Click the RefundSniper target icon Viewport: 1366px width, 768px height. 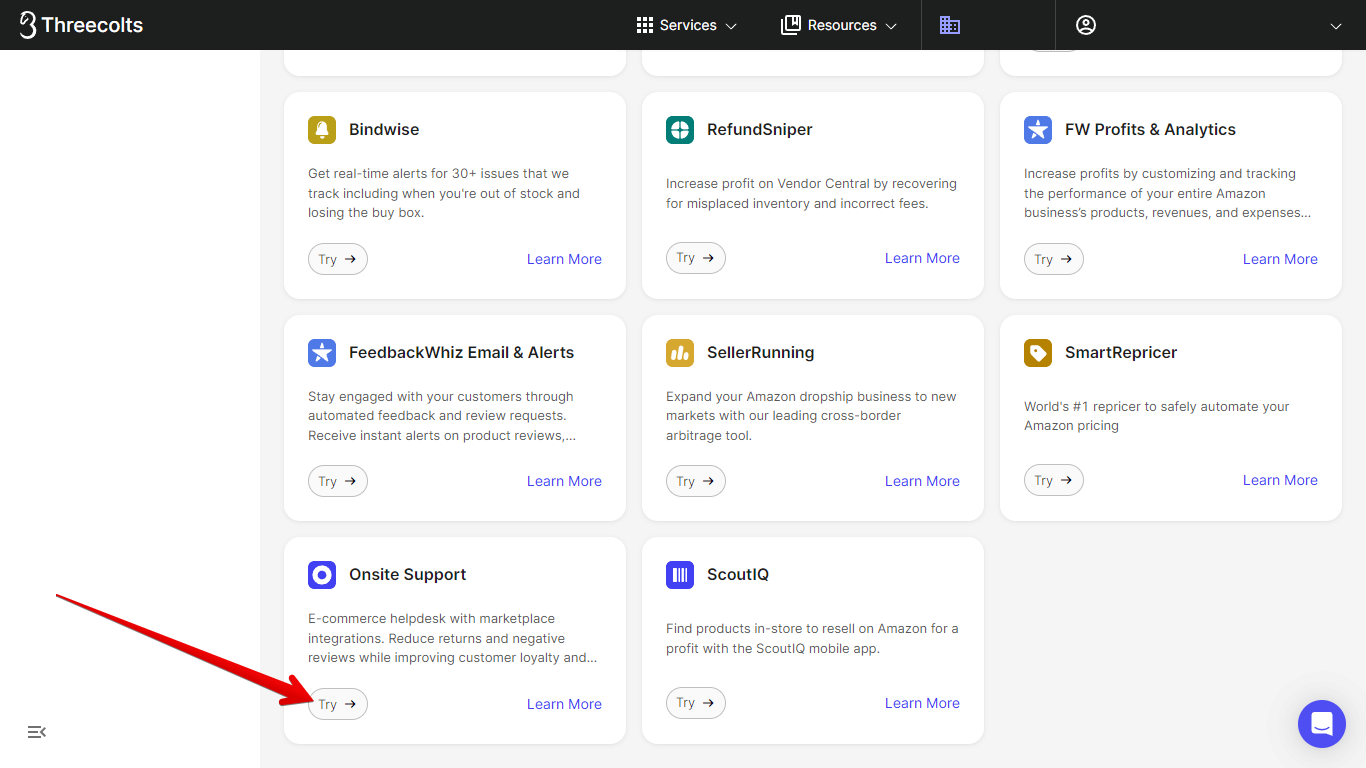[680, 130]
